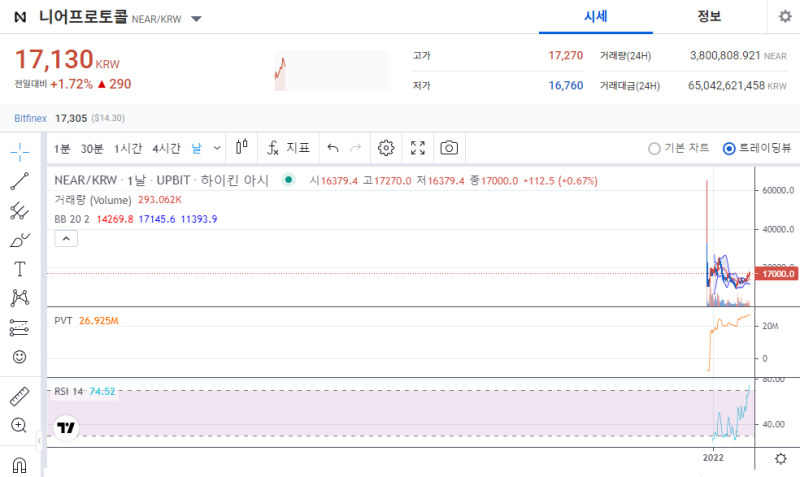This screenshot has height=477, width=800.
Task: Click the +1.72% change value
Action: [x=71, y=84]
